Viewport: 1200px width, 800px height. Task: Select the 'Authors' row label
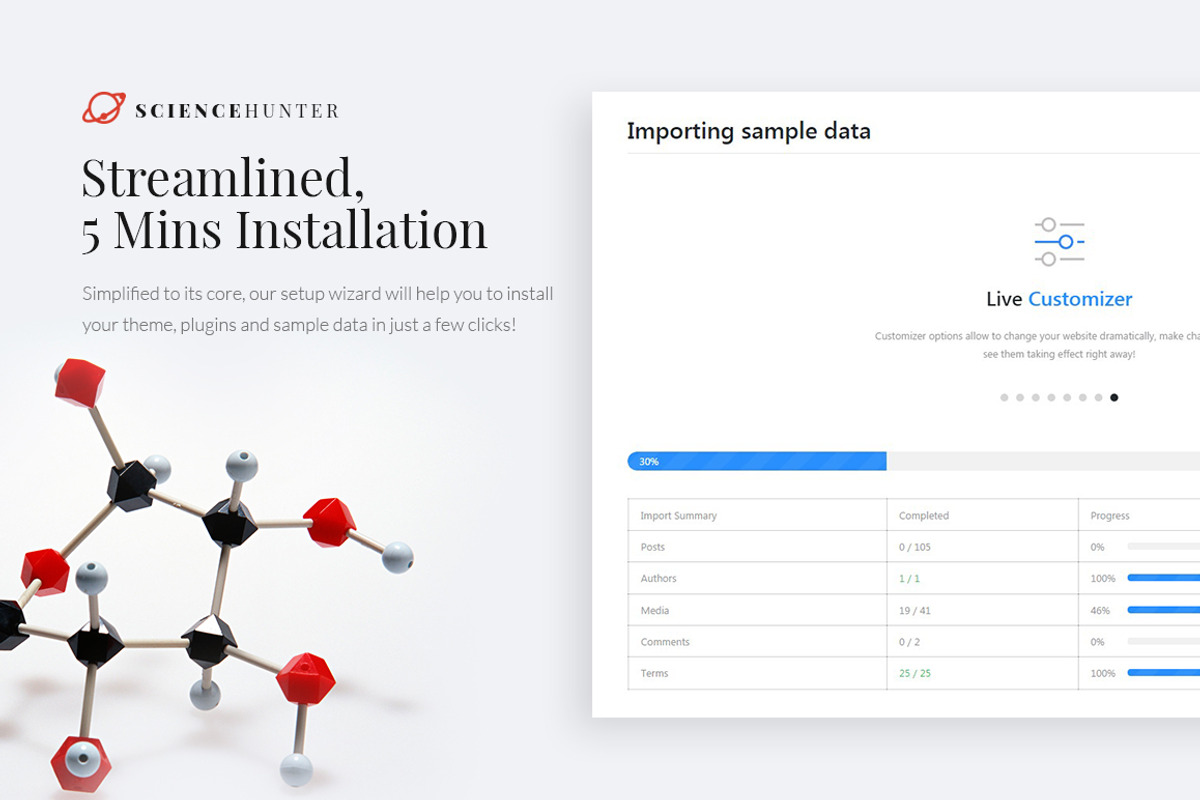click(x=658, y=578)
